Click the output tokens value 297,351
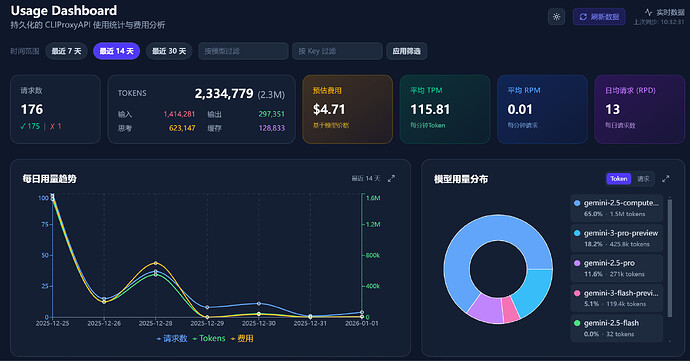Image resolution: width=690 pixels, height=361 pixels. tap(272, 114)
